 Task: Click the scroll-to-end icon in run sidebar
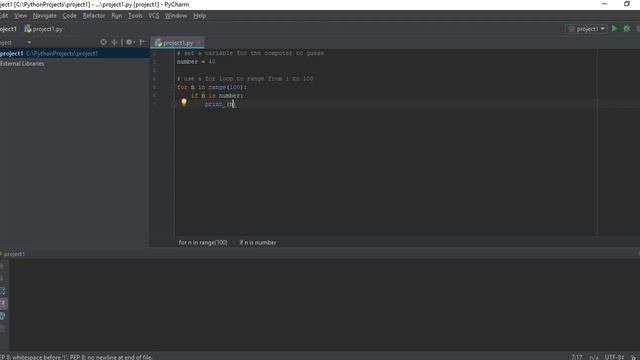click(3, 303)
